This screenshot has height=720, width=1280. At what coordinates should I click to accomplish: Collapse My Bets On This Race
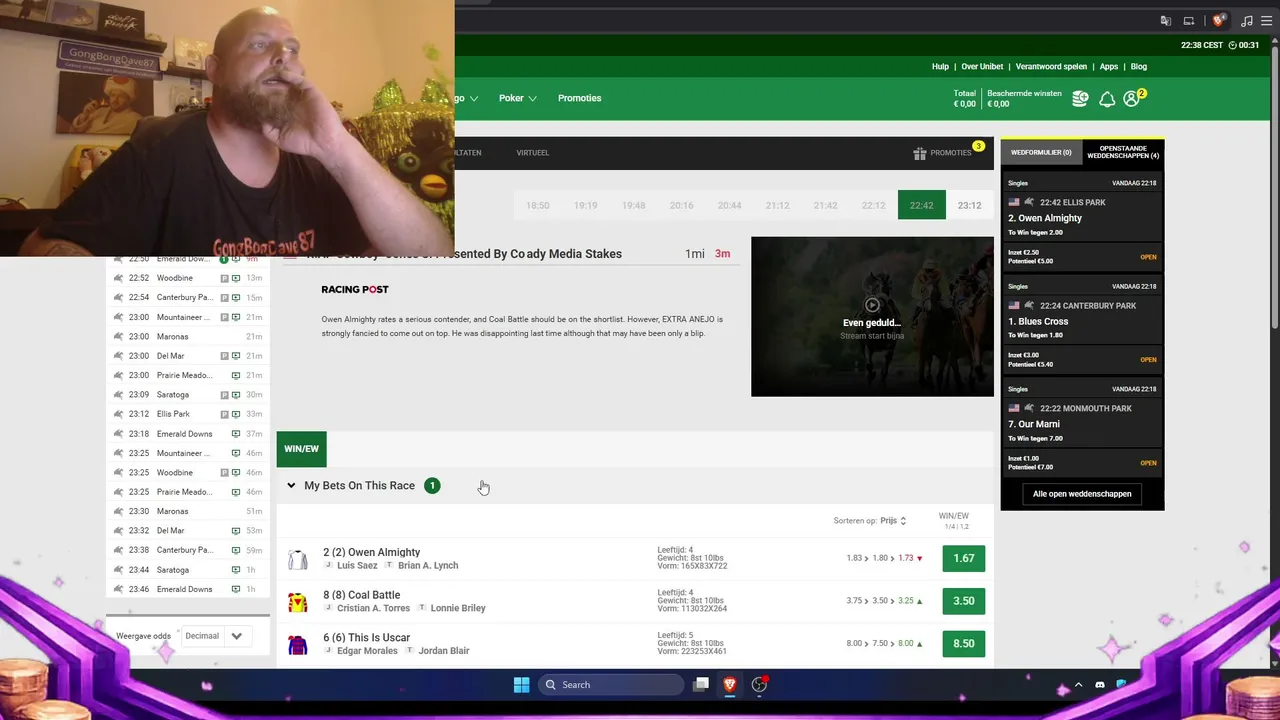coord(291,486)
